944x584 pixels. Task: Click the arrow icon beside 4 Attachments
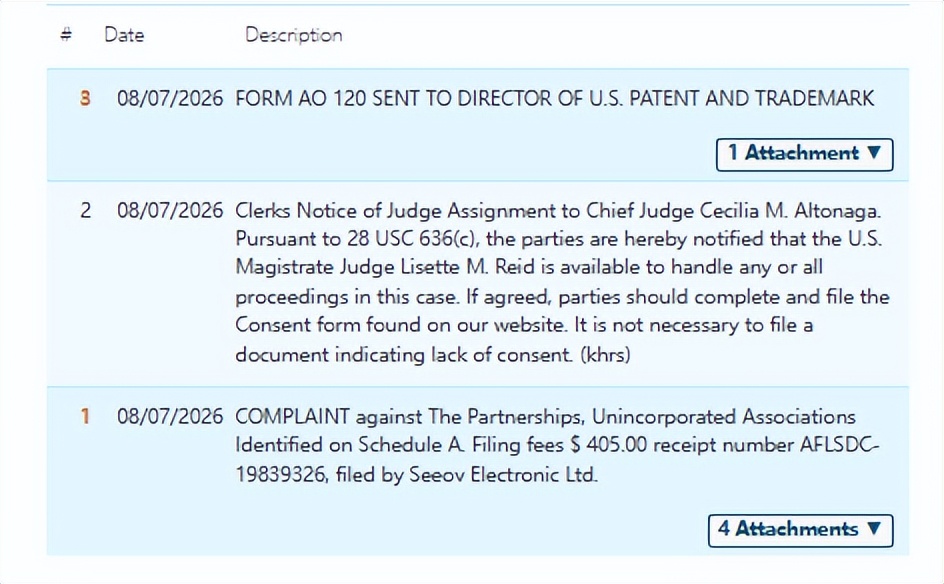(875, 529)
